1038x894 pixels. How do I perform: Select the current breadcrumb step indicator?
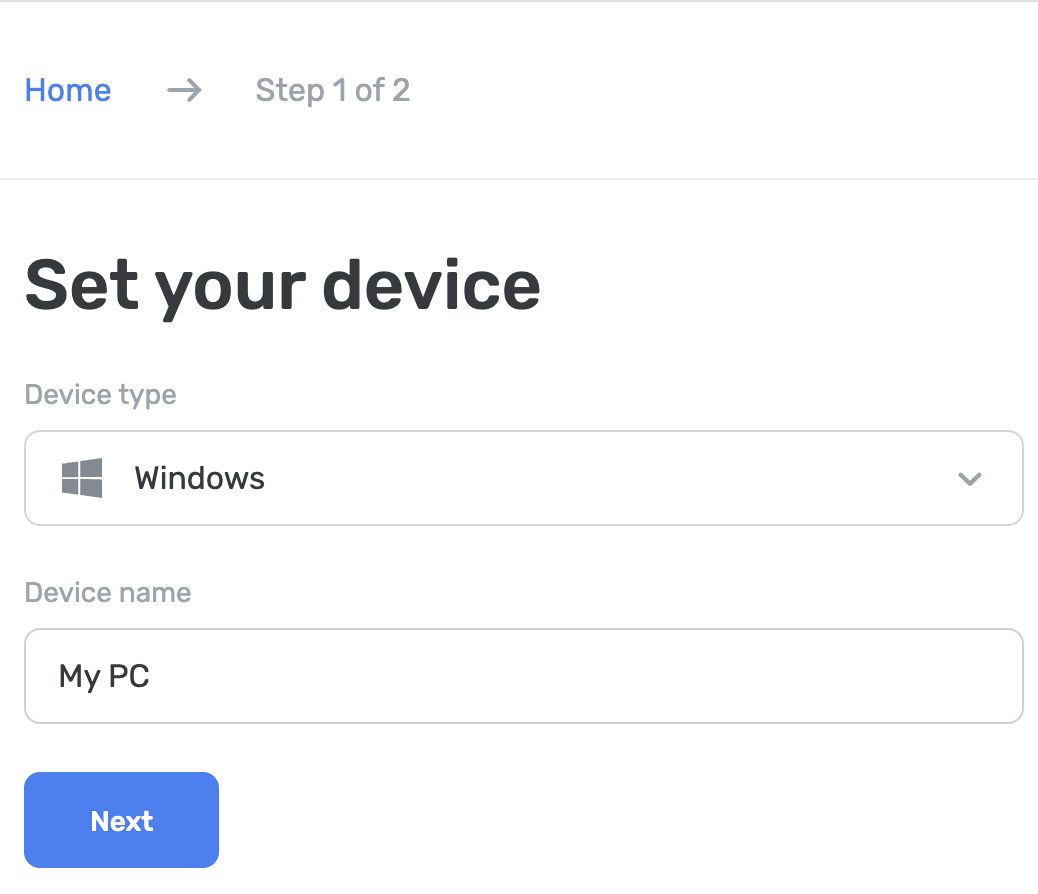click(332, 91)
